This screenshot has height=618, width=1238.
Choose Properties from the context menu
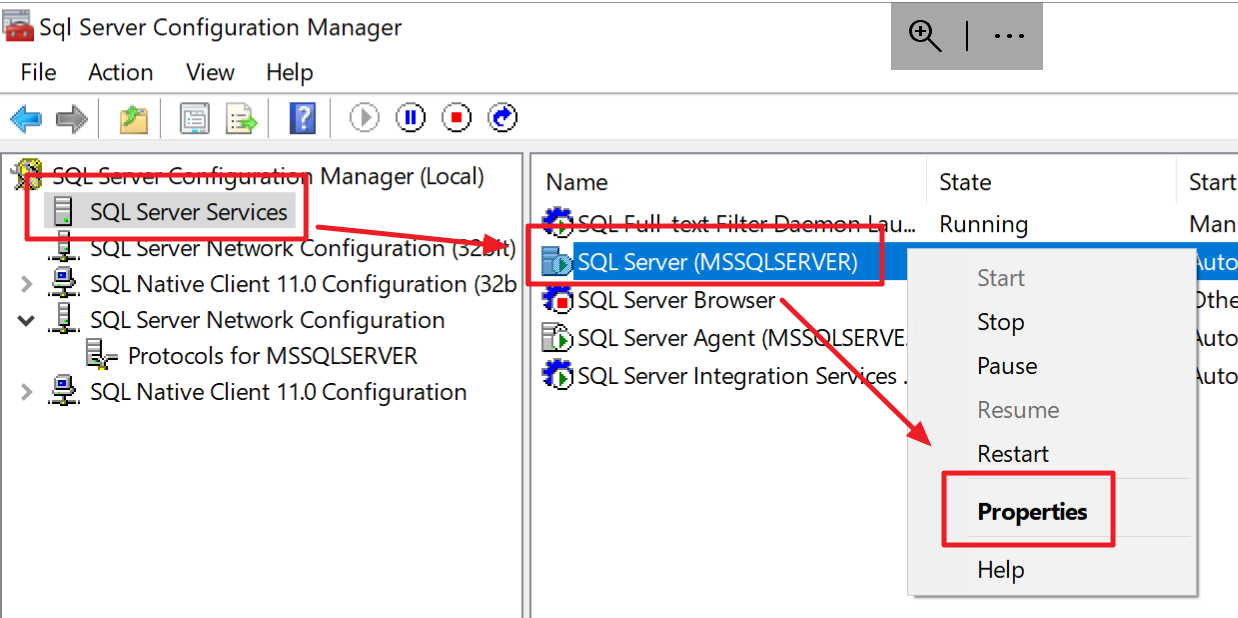1030,510
